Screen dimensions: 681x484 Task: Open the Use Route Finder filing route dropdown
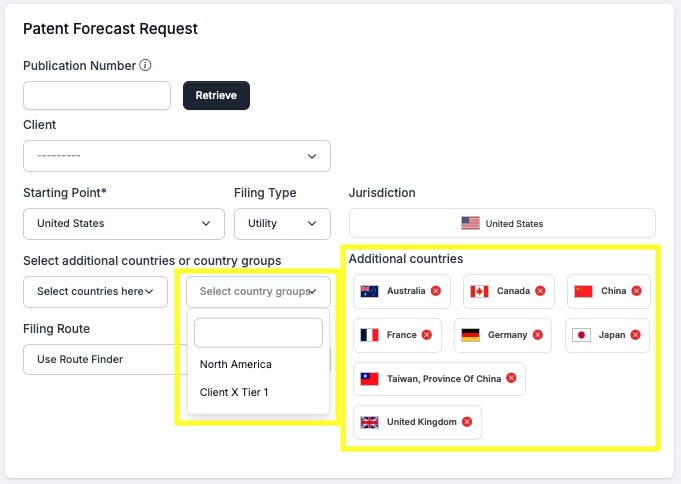[106, 360]
